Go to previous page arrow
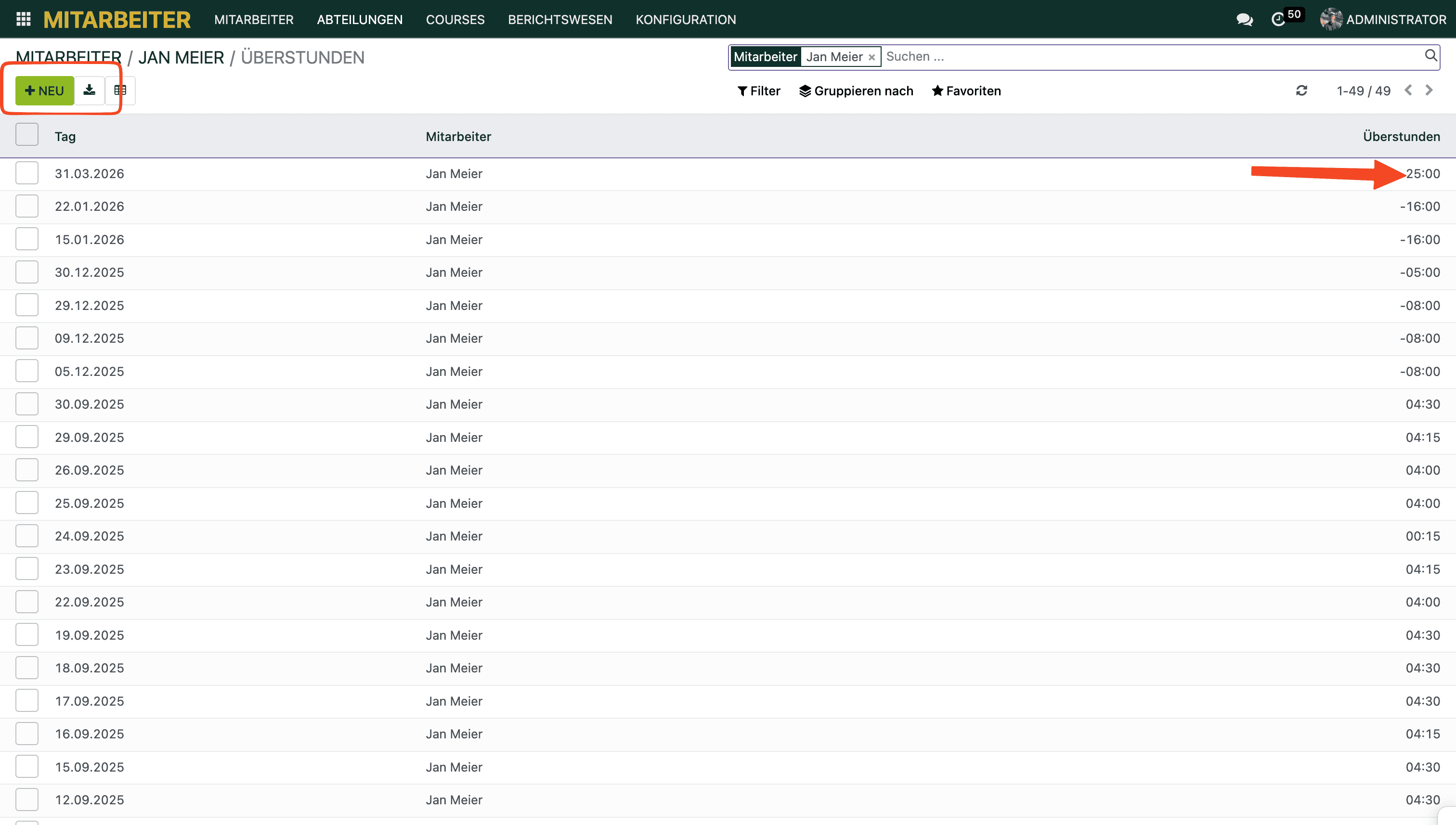The width and height of the screenshot is (1456, 825). click(1408, 90)
